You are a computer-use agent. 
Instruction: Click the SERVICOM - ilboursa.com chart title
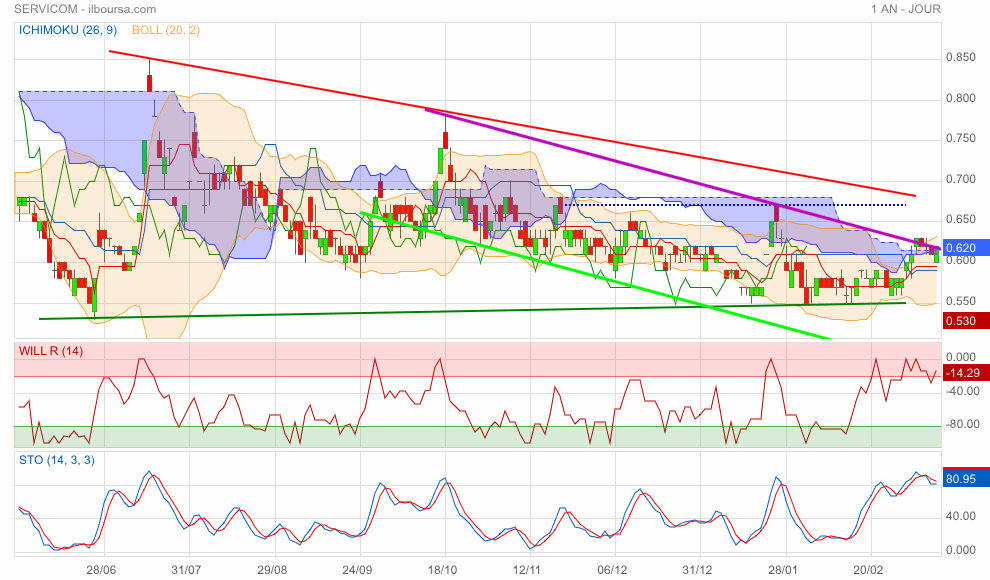(x=85, y=9)
